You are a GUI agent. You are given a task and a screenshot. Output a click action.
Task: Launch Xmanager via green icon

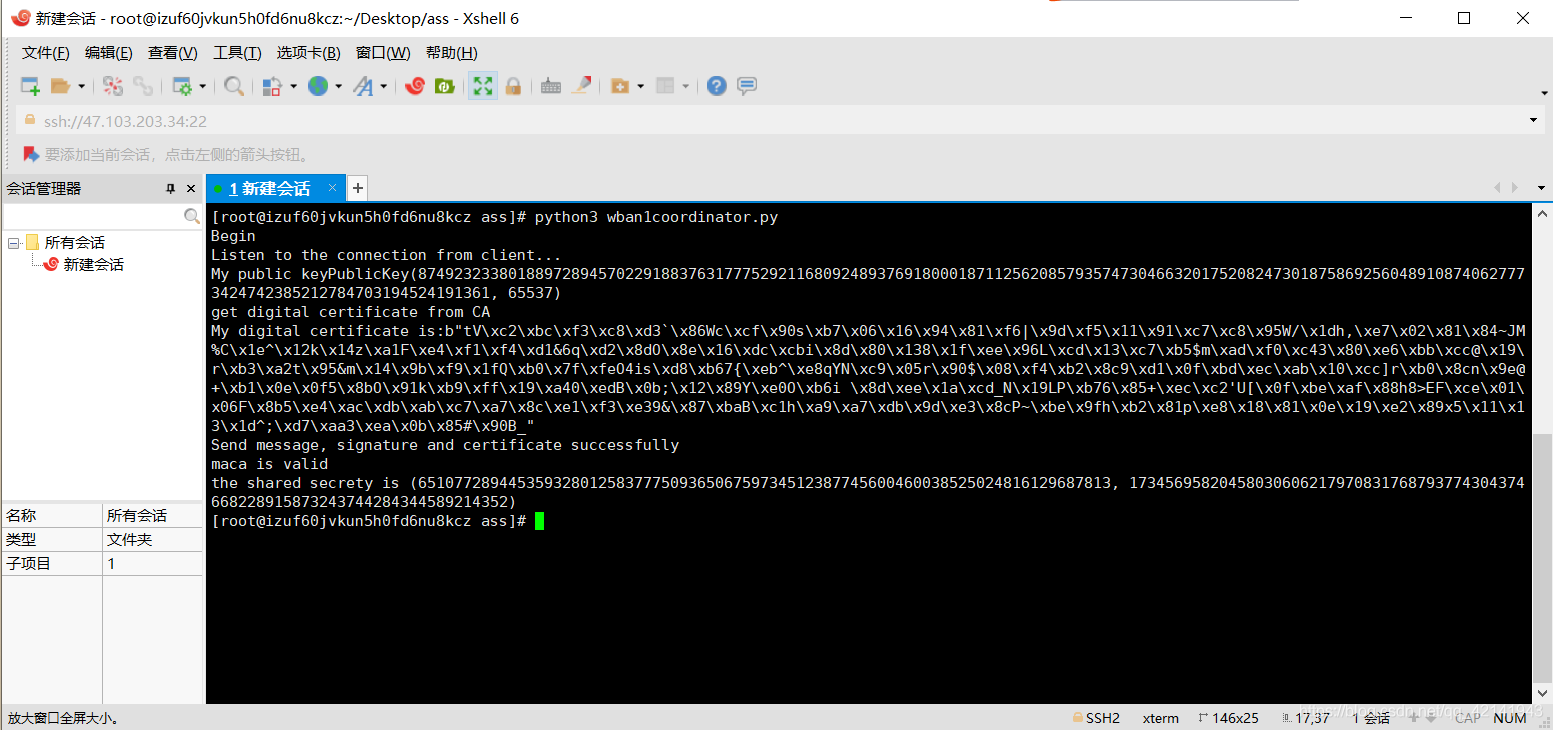click(x=445, y=86)
